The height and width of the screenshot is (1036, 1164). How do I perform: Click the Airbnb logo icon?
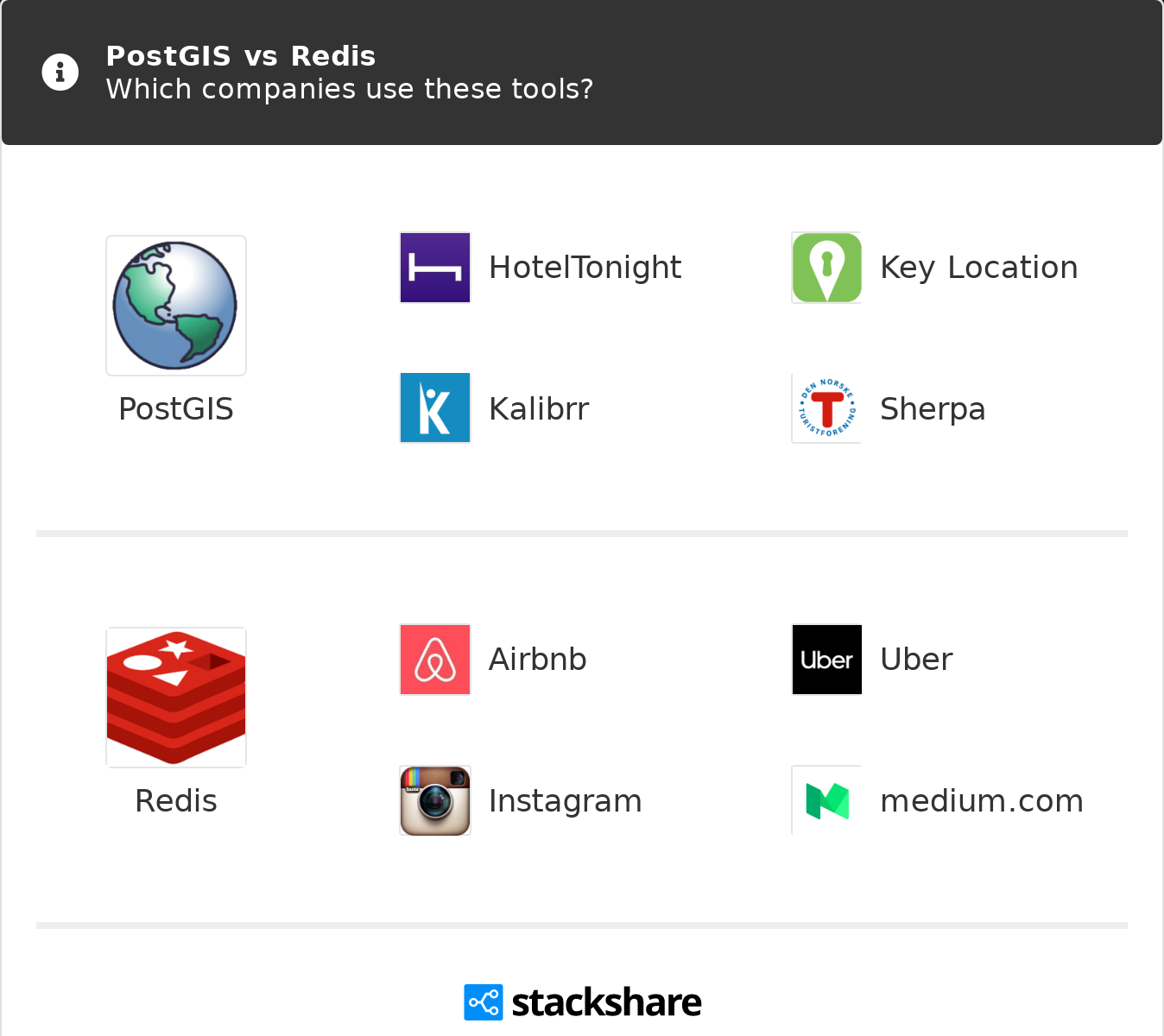tap(435, 660)
